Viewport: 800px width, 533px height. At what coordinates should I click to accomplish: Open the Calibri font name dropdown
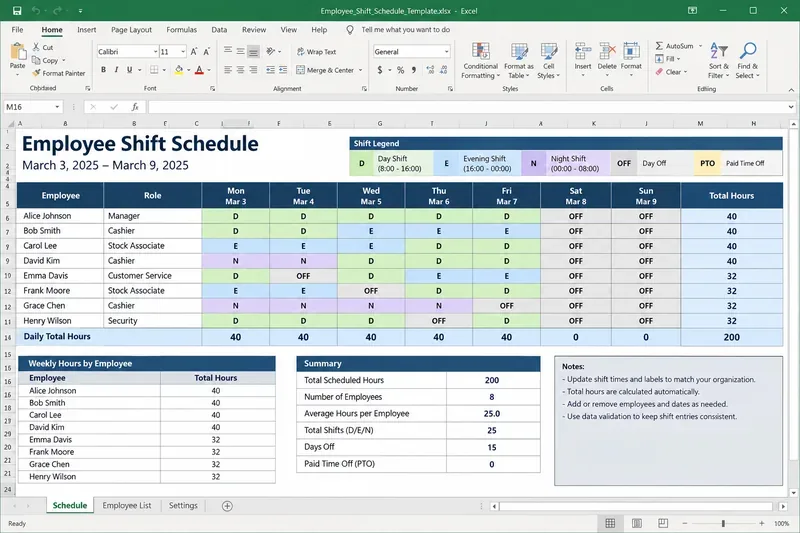click(155, 52)
